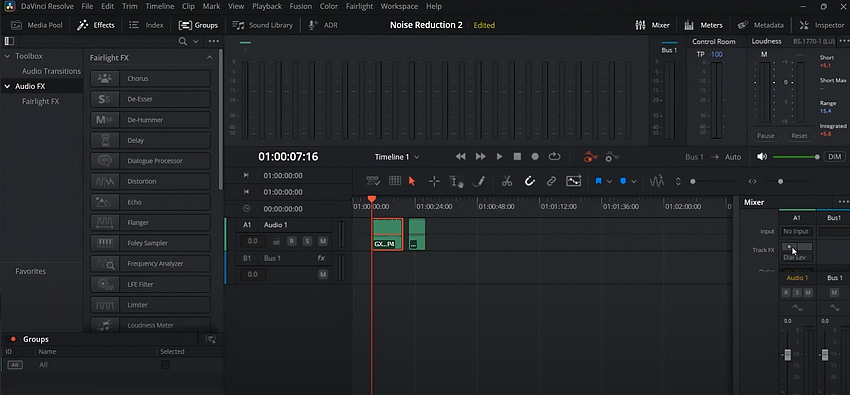Click the blue marker icon

623,182
